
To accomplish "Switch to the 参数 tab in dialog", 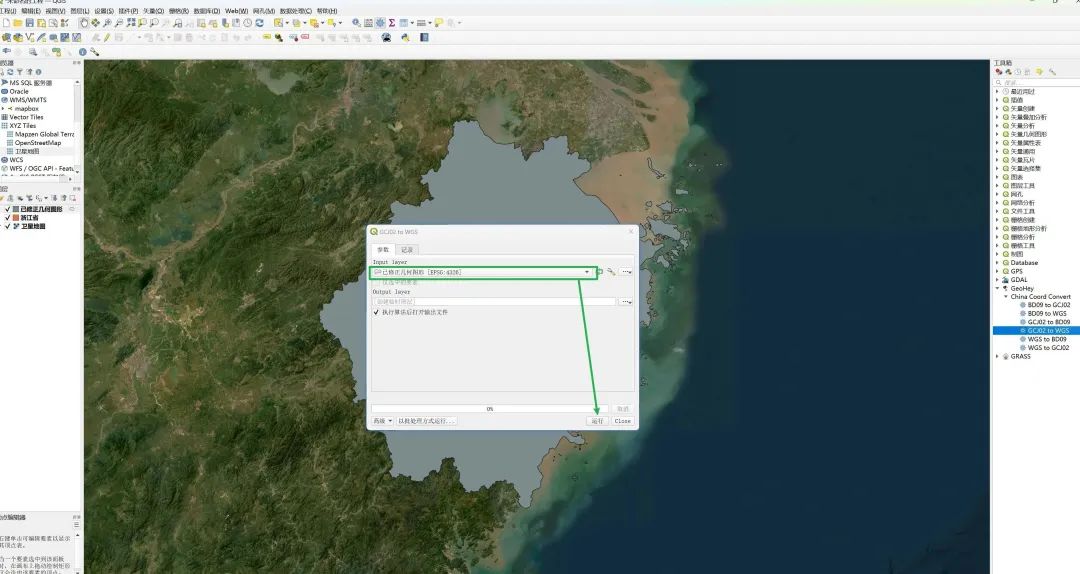I will 383,249.
